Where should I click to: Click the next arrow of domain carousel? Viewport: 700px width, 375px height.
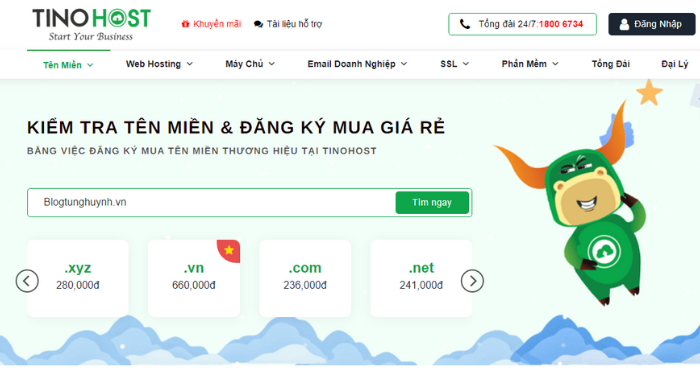point(472,281)
